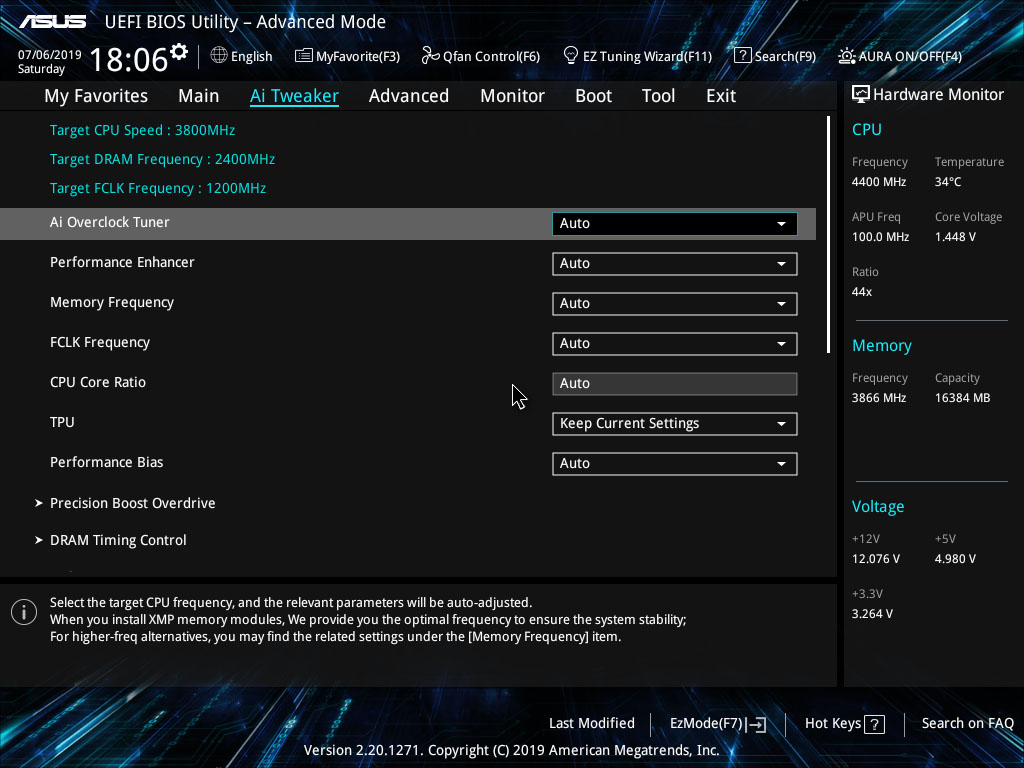Click the CPU Core Ratio label
Viewport: 1024px width, 768px height.
click(x=98, y=382)
